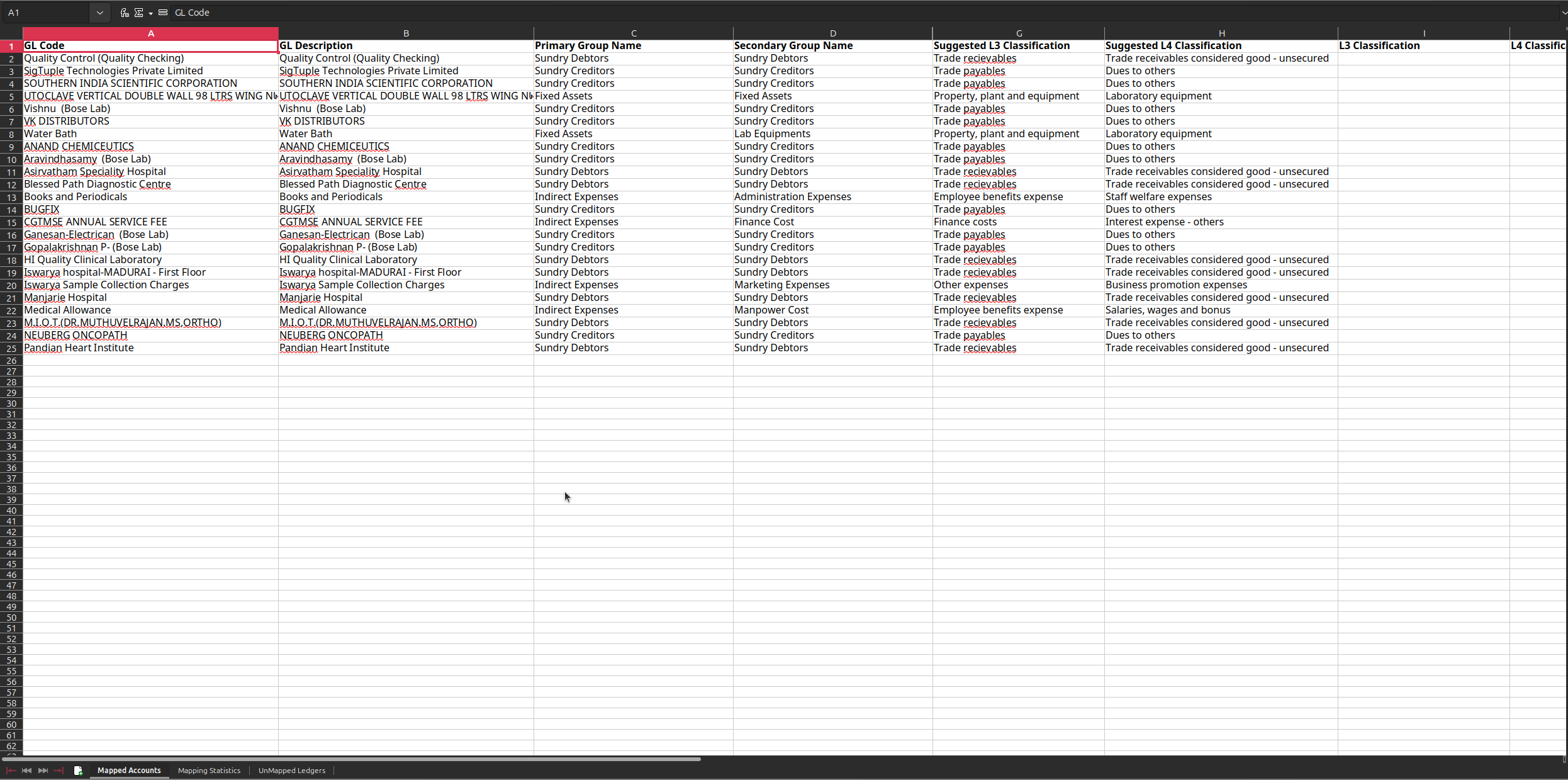Click the Sum (sigma) icon
Screen dimensions: 1568x780
[139, 13]
